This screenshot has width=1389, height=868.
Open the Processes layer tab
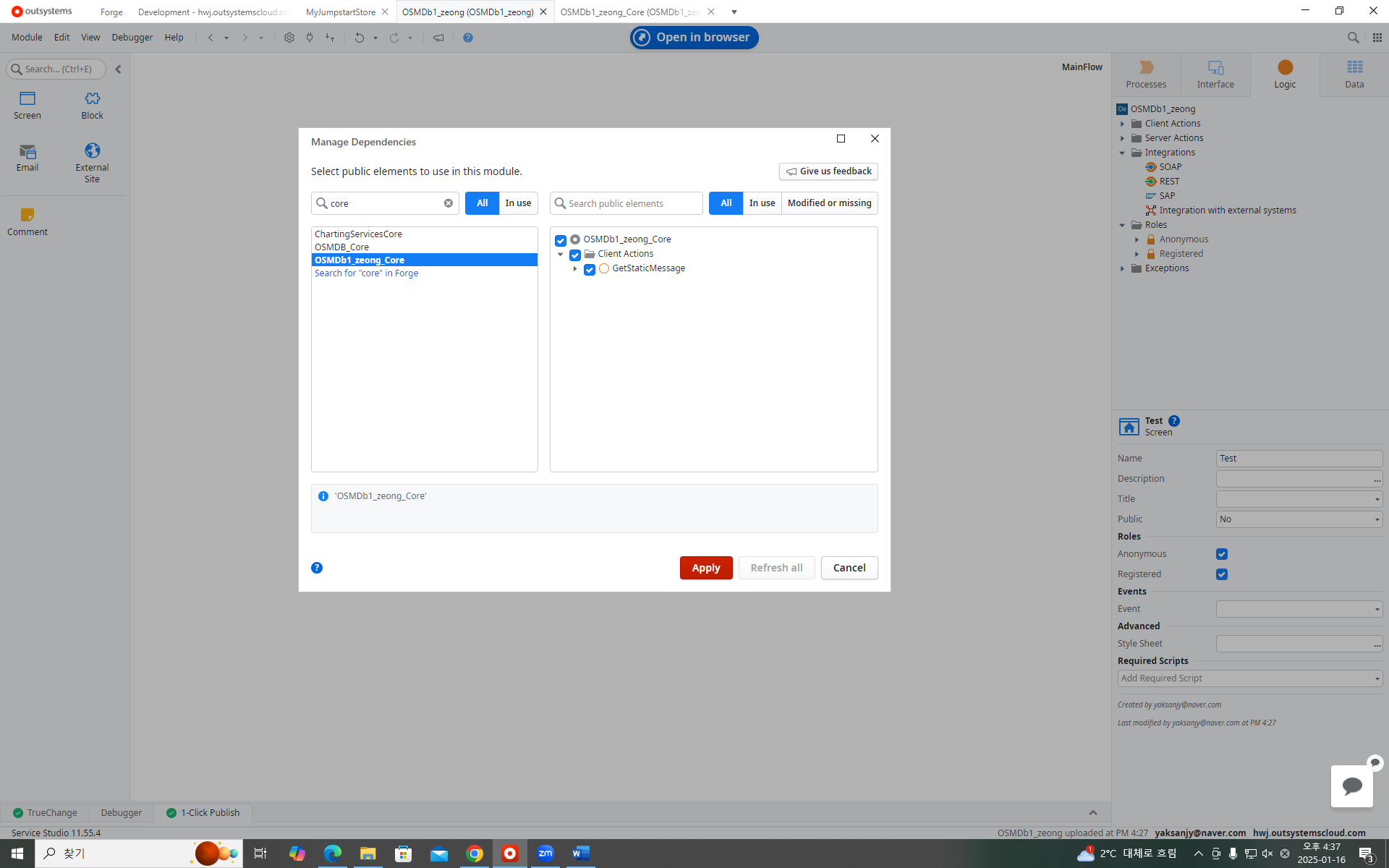[1146, 74]
